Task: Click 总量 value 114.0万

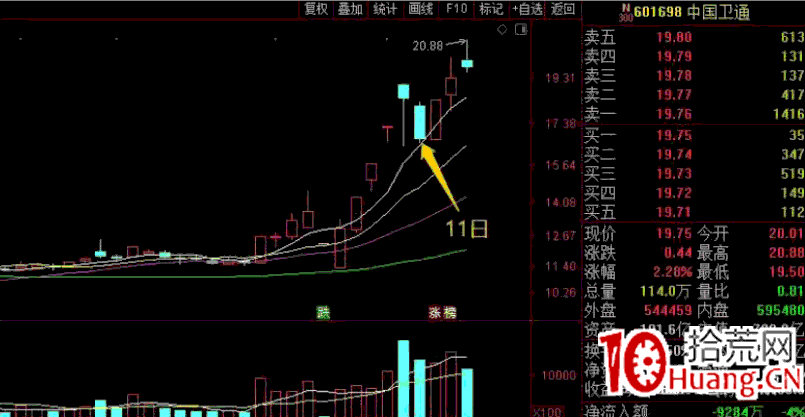Action: click(x=665, y=292)
